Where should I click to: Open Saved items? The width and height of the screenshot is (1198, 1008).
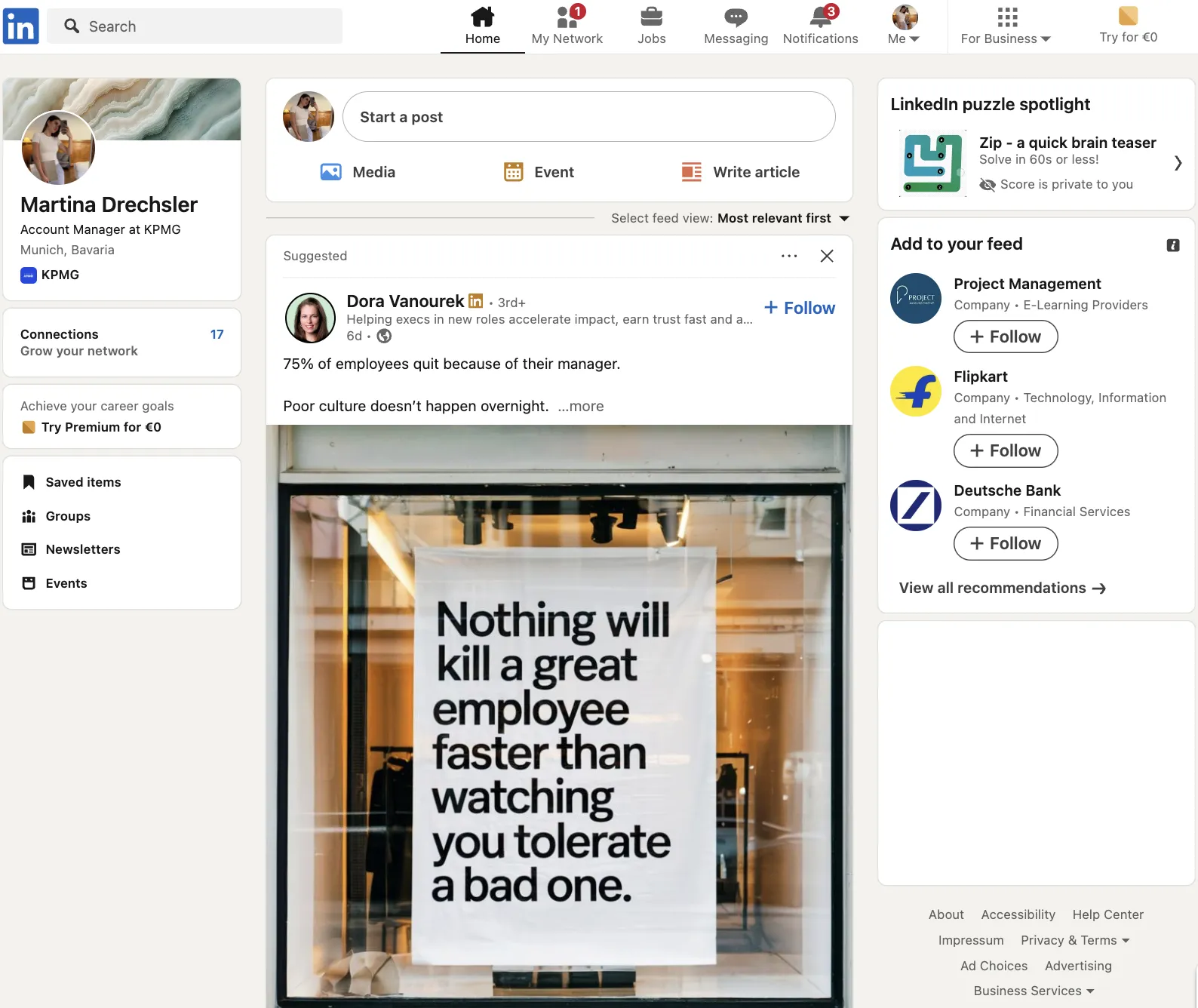pos(83,482)
